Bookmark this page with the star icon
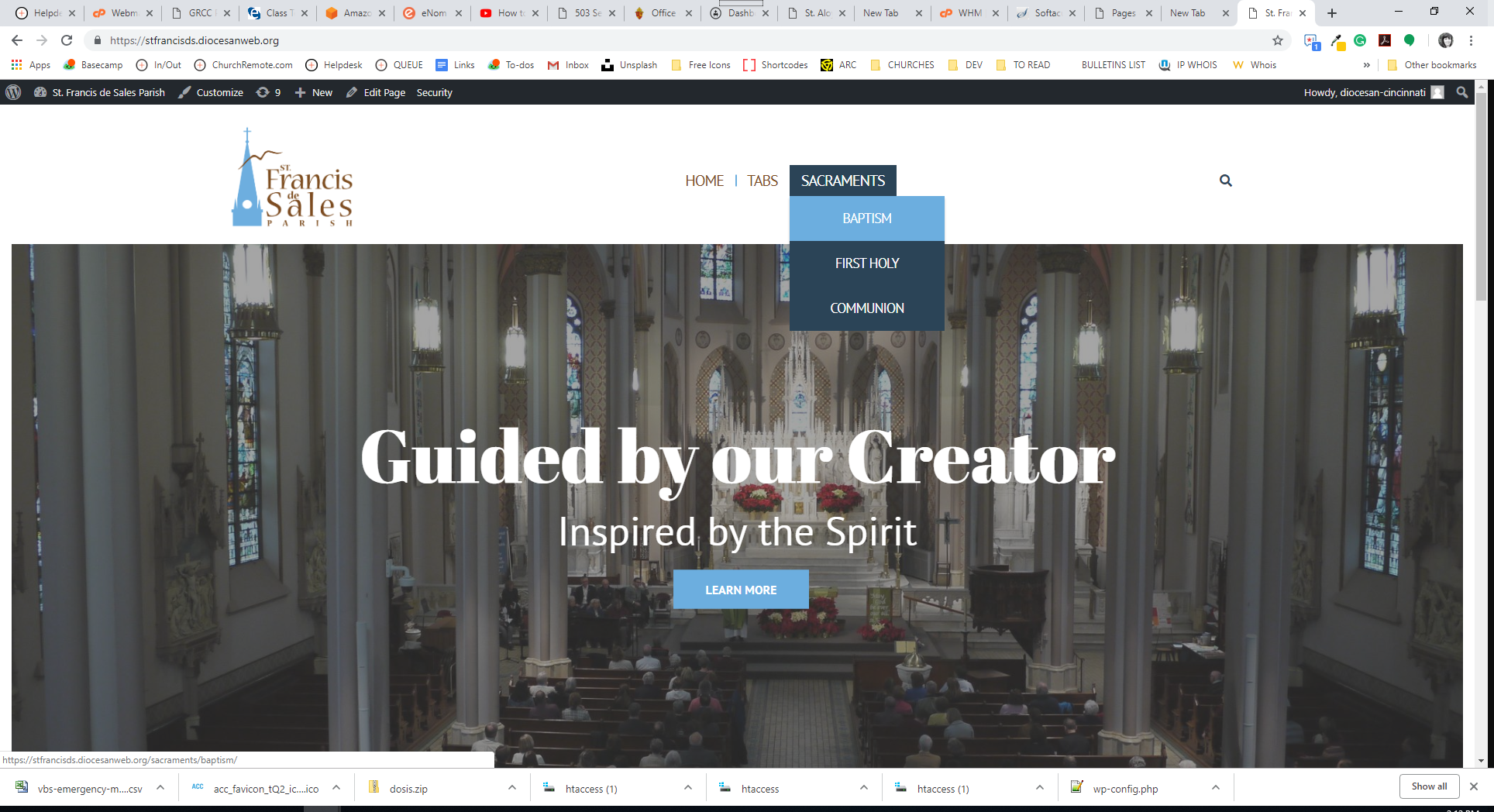 (1278, 40)
